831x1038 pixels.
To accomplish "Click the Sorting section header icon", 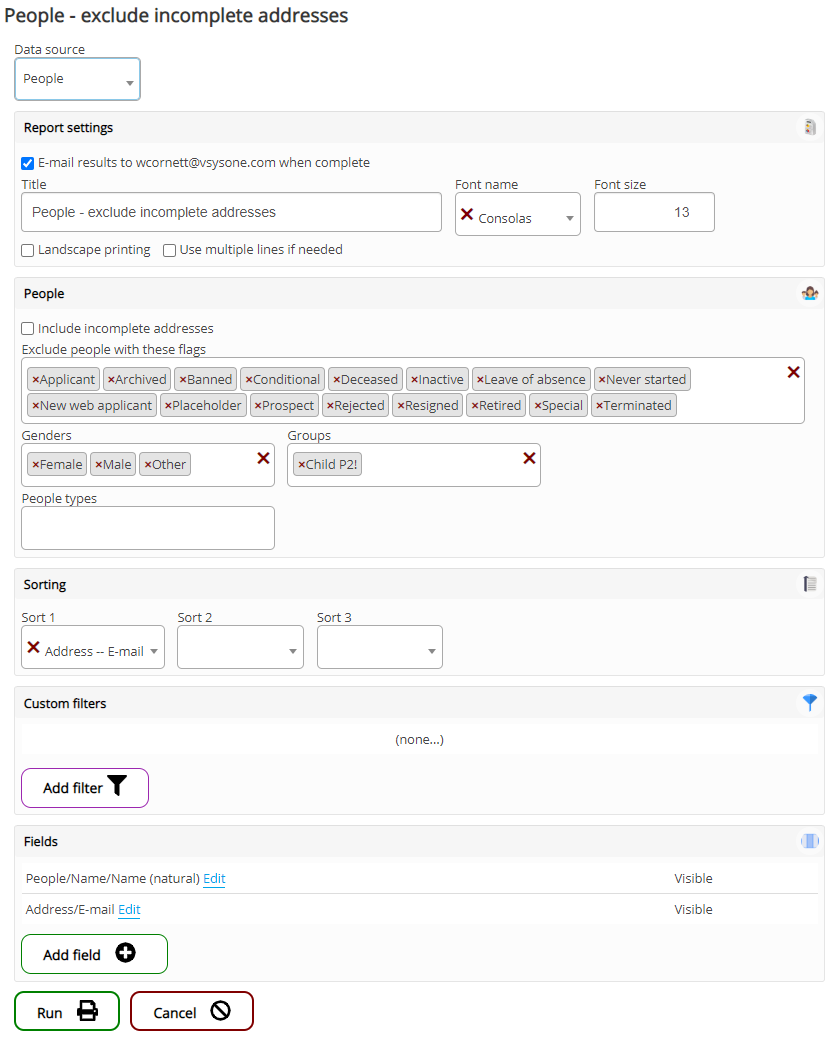I will (810, 584).
